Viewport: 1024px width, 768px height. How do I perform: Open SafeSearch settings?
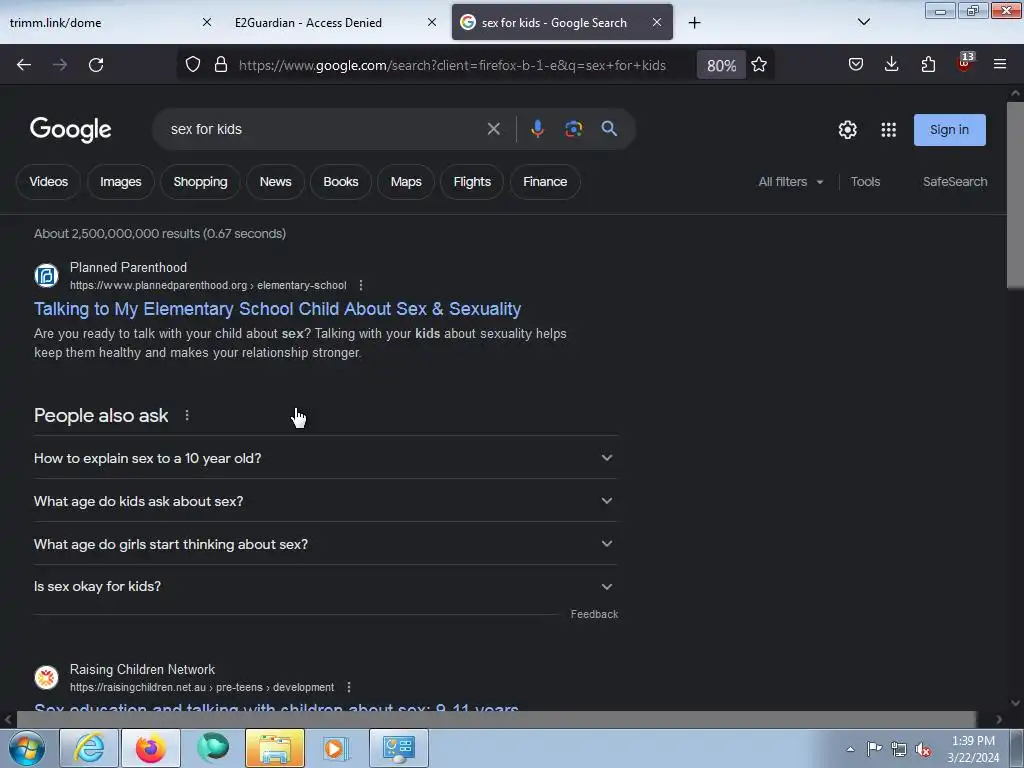955,182
